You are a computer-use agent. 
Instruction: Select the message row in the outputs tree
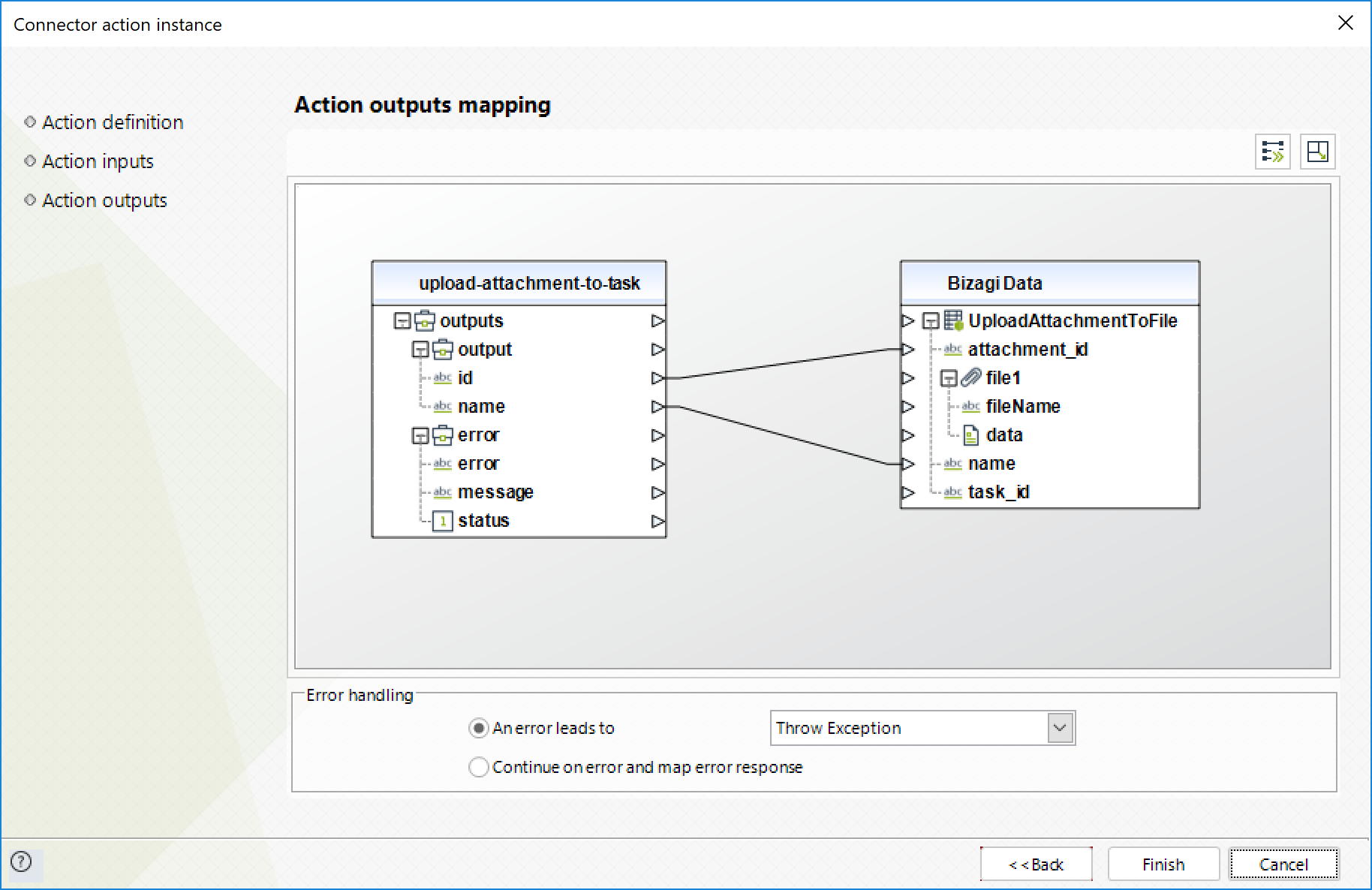coord(519,492)
